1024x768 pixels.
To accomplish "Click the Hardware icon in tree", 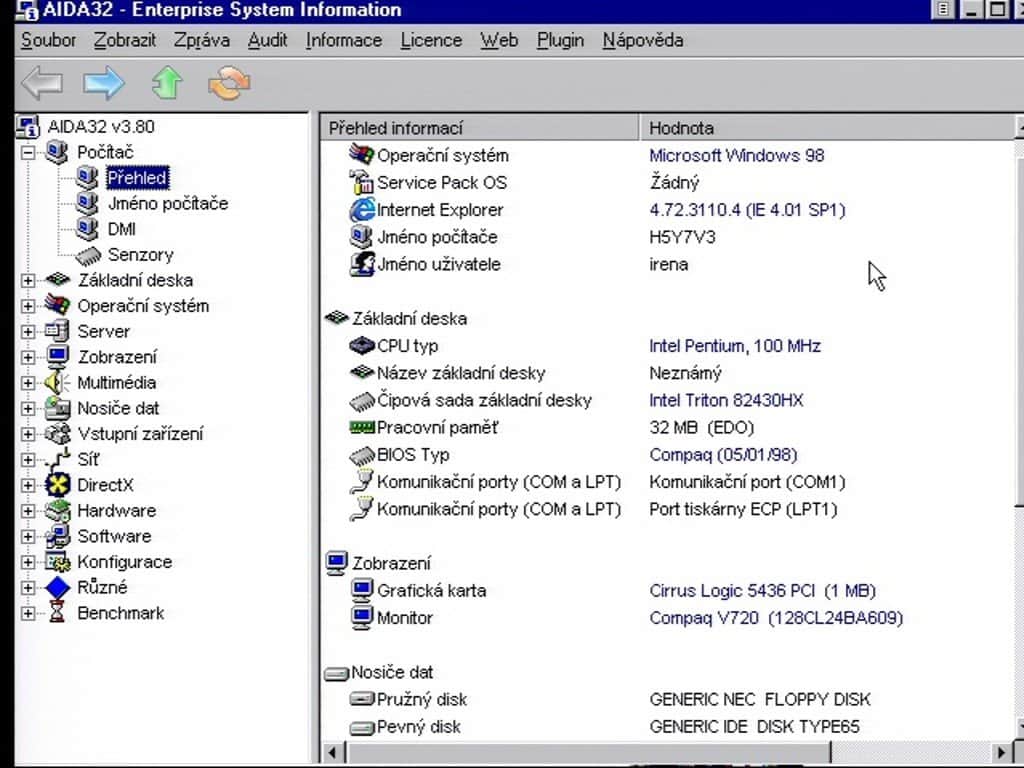I will (57, 511).
